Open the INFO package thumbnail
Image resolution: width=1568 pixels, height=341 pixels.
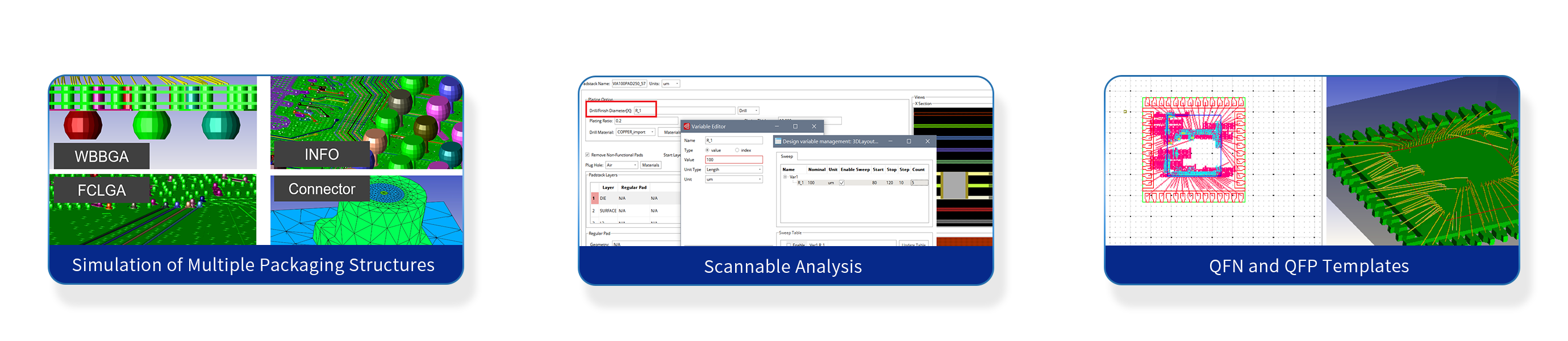[366, 122]
